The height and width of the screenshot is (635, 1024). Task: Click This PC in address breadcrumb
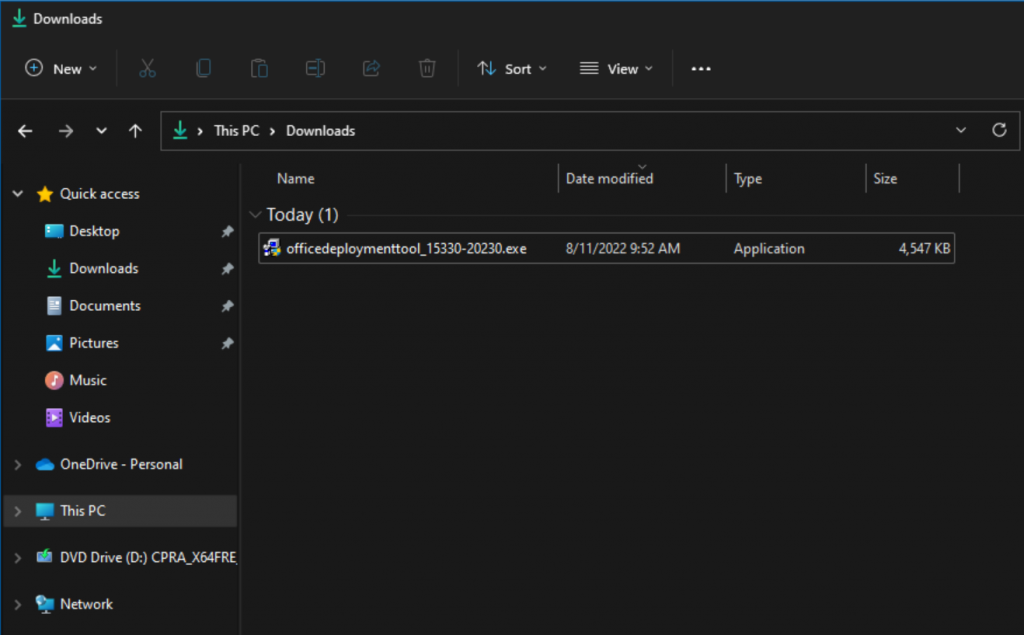[236, 131]
